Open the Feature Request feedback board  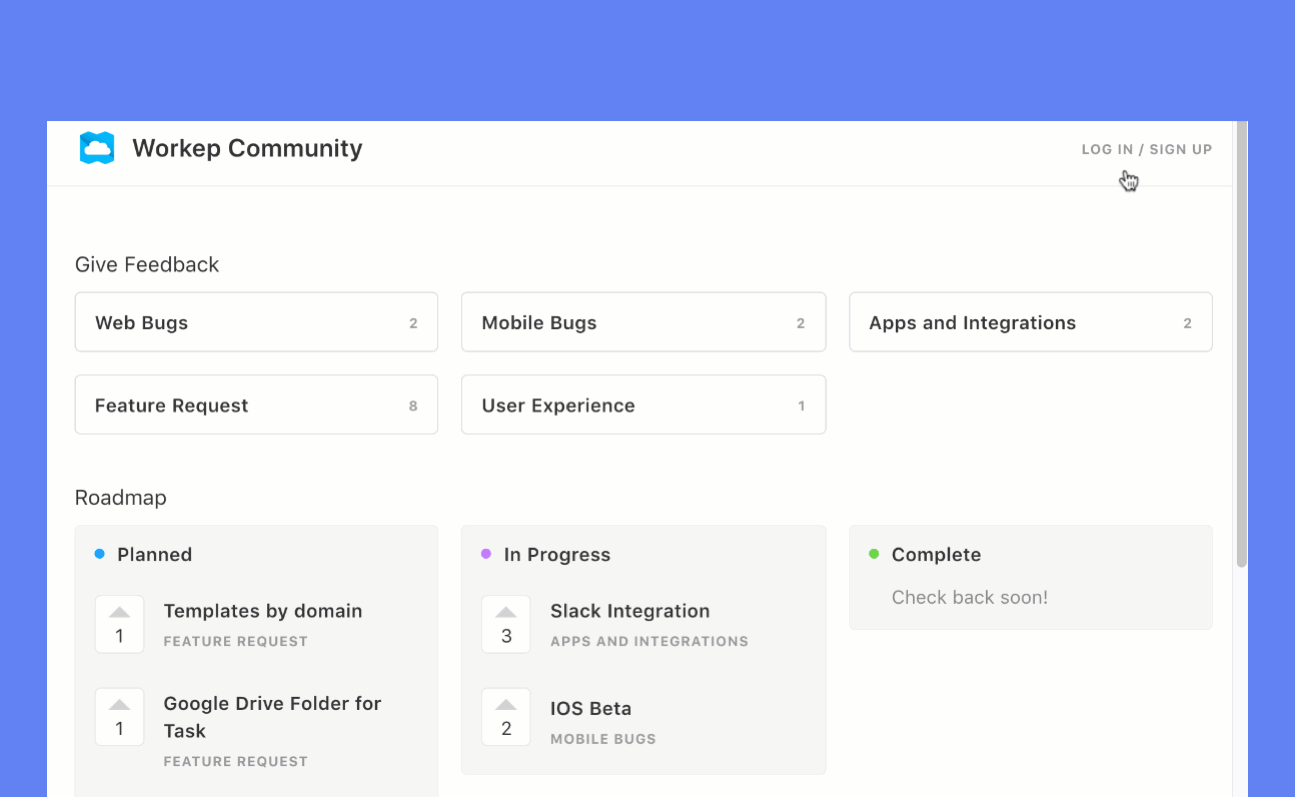pyautogui.click(x=256, y=405)
